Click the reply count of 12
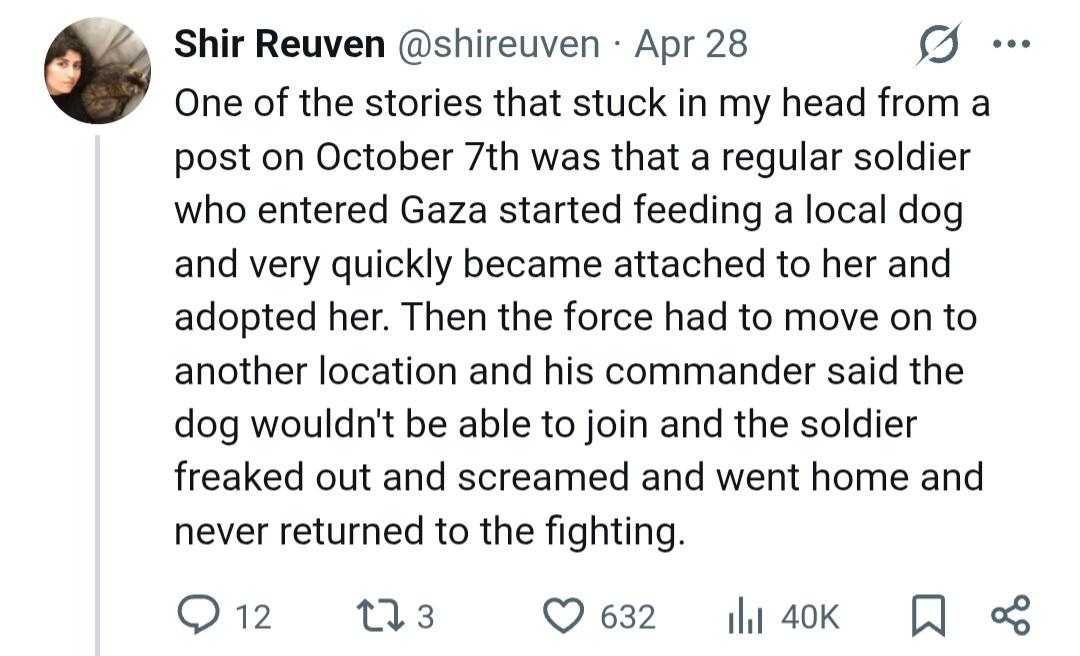Viewport: 1080px width, 656px height. 254,616
